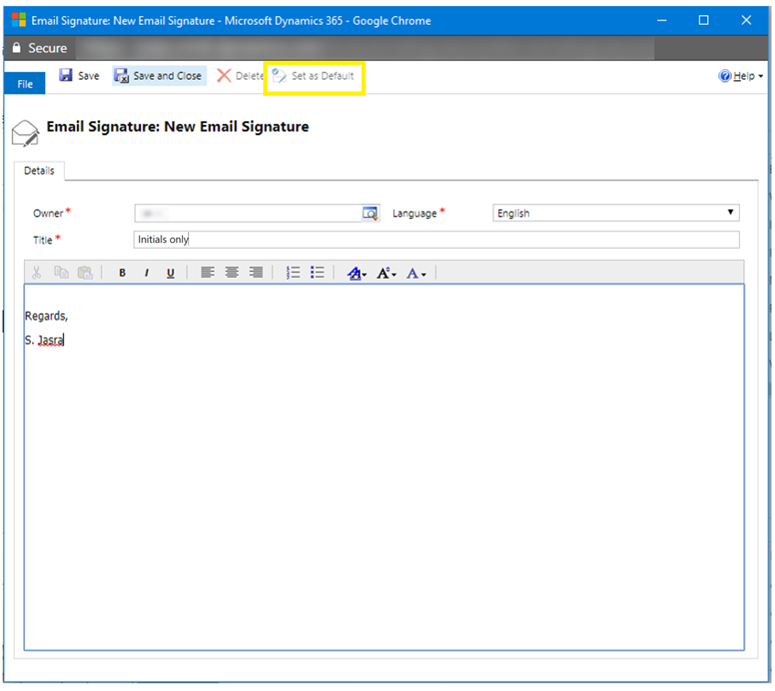Toggle Italic formatting
This screenshot has width=775, height=691.
(x=146, y=273)
